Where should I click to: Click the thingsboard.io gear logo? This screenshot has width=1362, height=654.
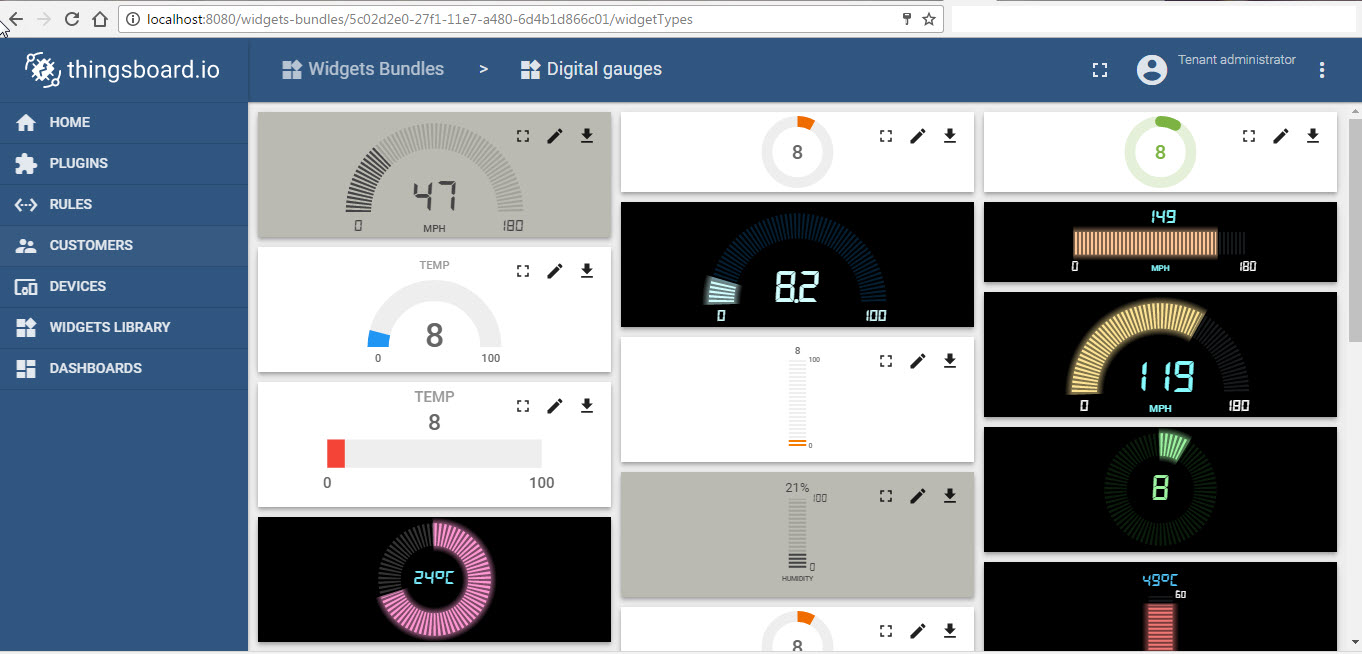[42, 69]
